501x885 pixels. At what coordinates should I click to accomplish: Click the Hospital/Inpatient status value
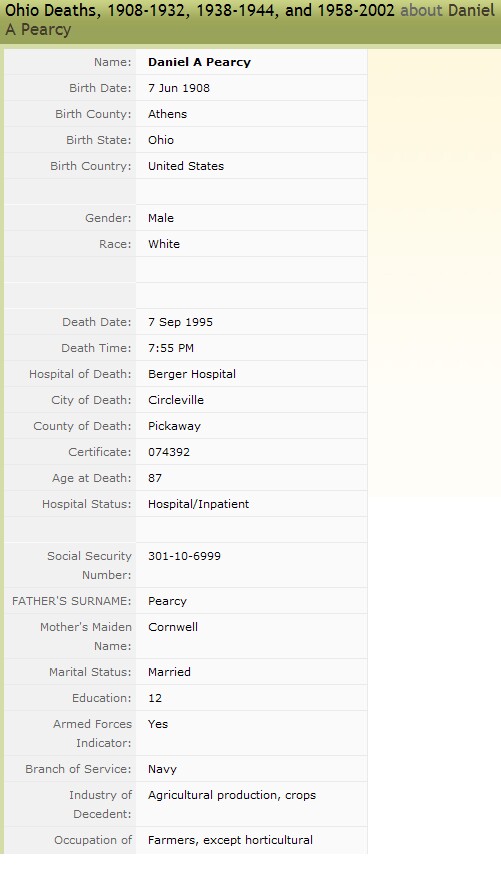199,504
